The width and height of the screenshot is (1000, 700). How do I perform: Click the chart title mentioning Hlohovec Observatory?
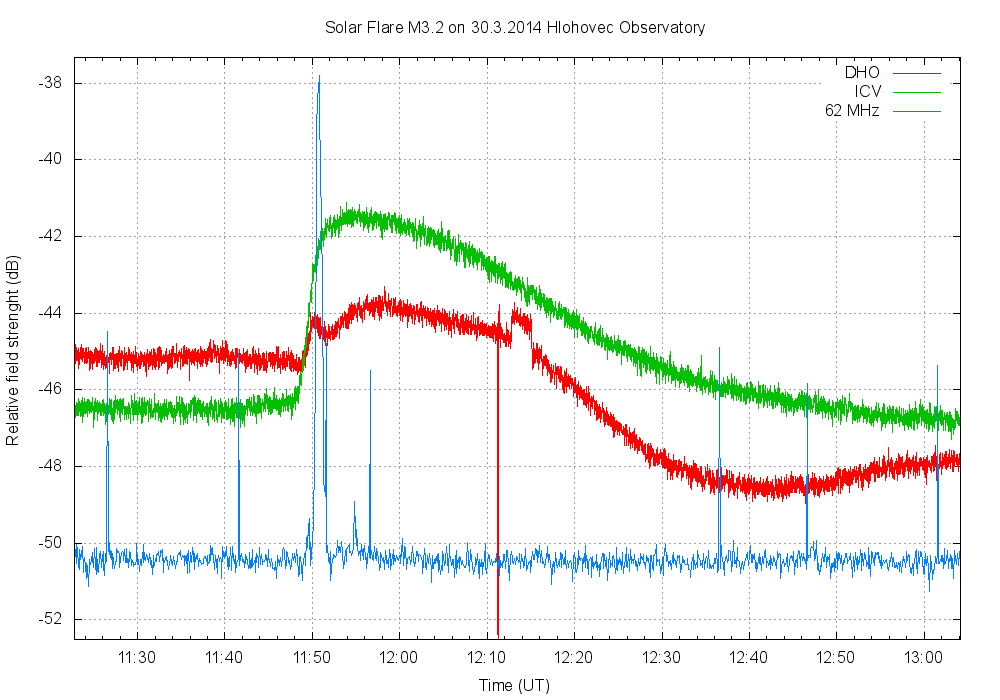tap(515, 27)
